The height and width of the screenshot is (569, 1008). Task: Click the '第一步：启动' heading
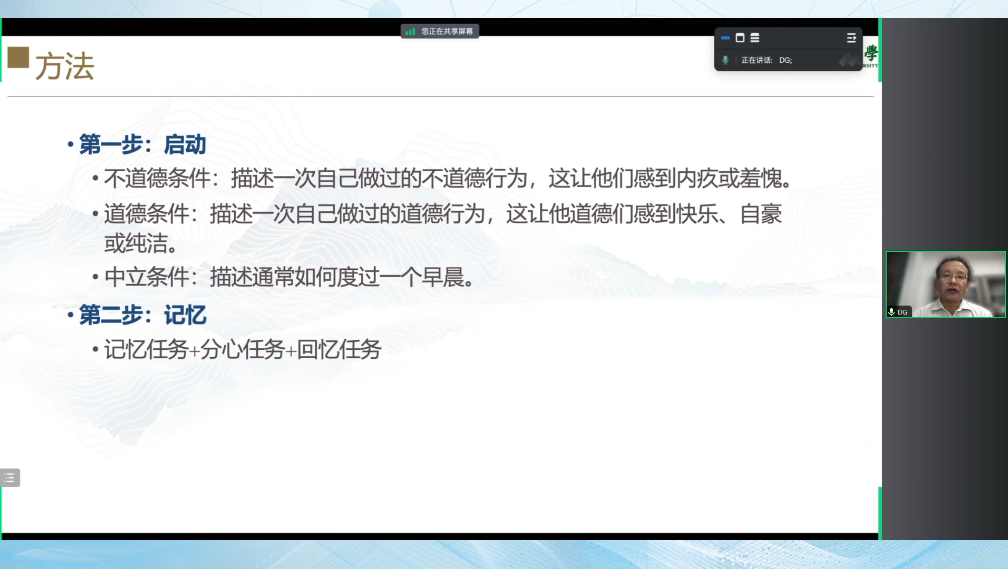[142, 145]
